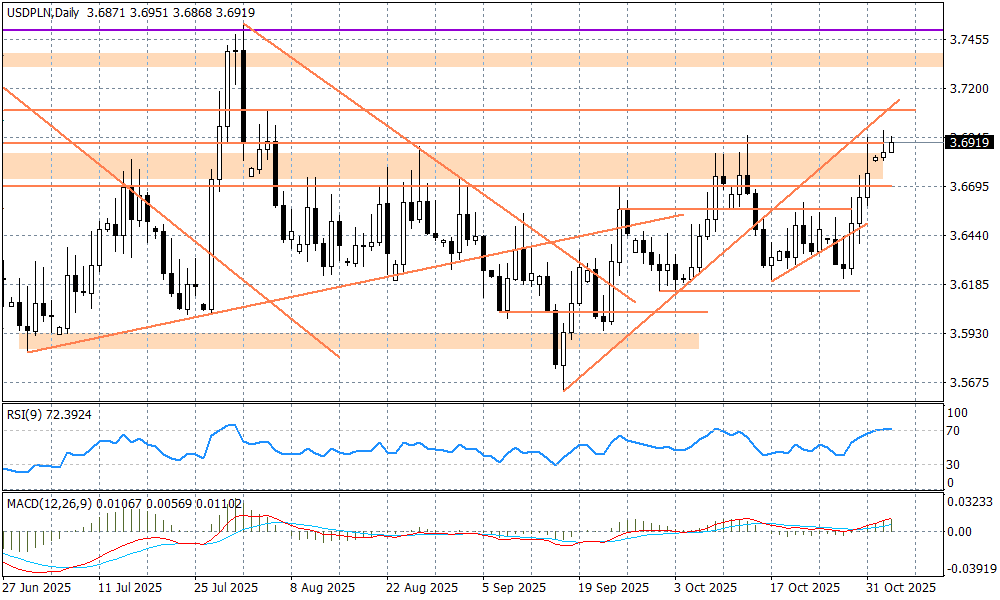Viewport: 1000px width, 600px height.
Task: Click the 25 Jul 2025 date label
Action: click(x=226, y=587)
